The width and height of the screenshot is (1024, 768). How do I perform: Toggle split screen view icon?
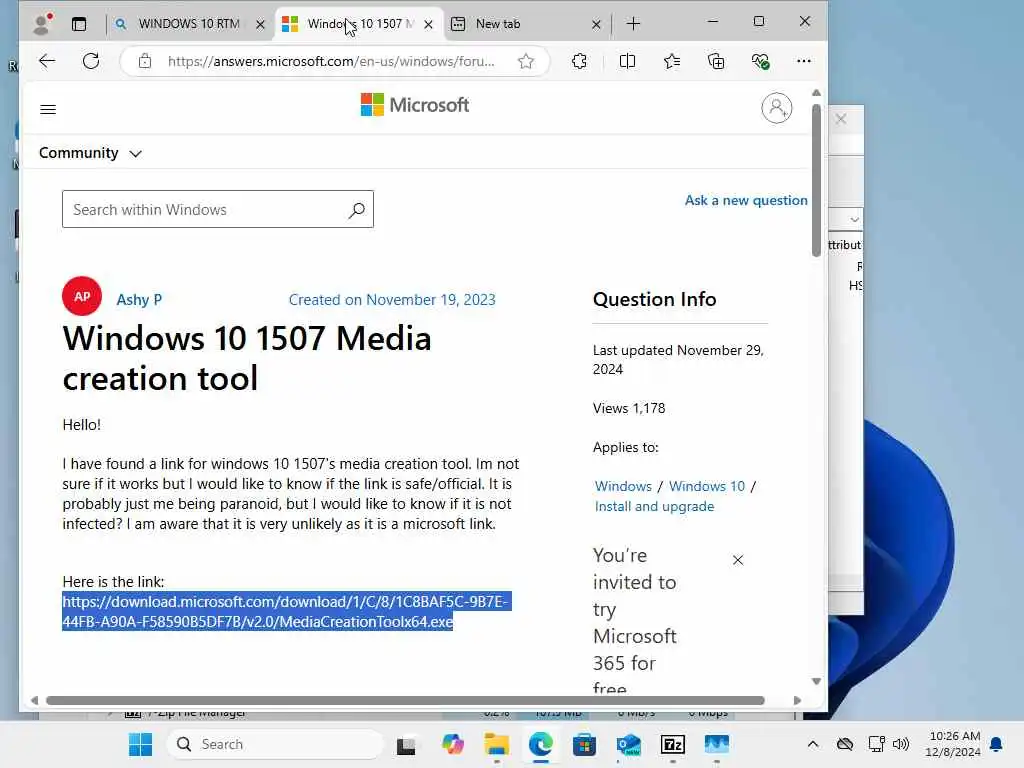pyautogui.click(x=627, y=61)
